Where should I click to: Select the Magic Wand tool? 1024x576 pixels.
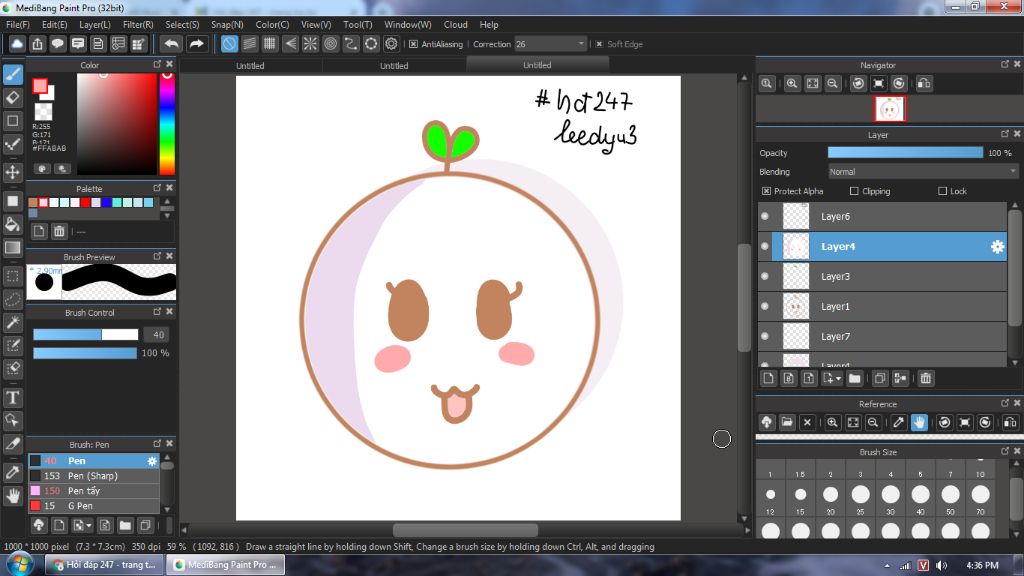(13, 323)
